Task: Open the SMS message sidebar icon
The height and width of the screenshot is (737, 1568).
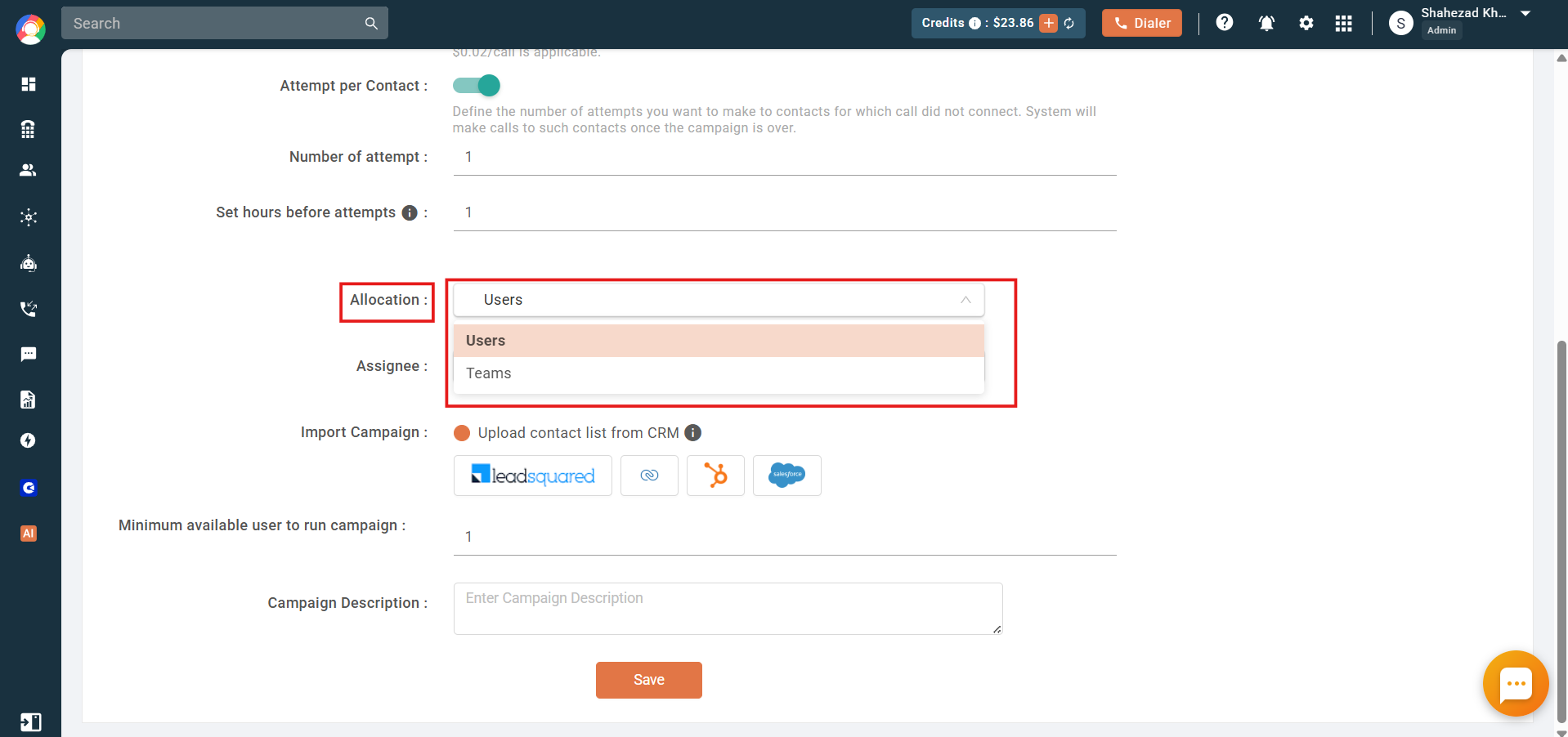Action: 29,354
